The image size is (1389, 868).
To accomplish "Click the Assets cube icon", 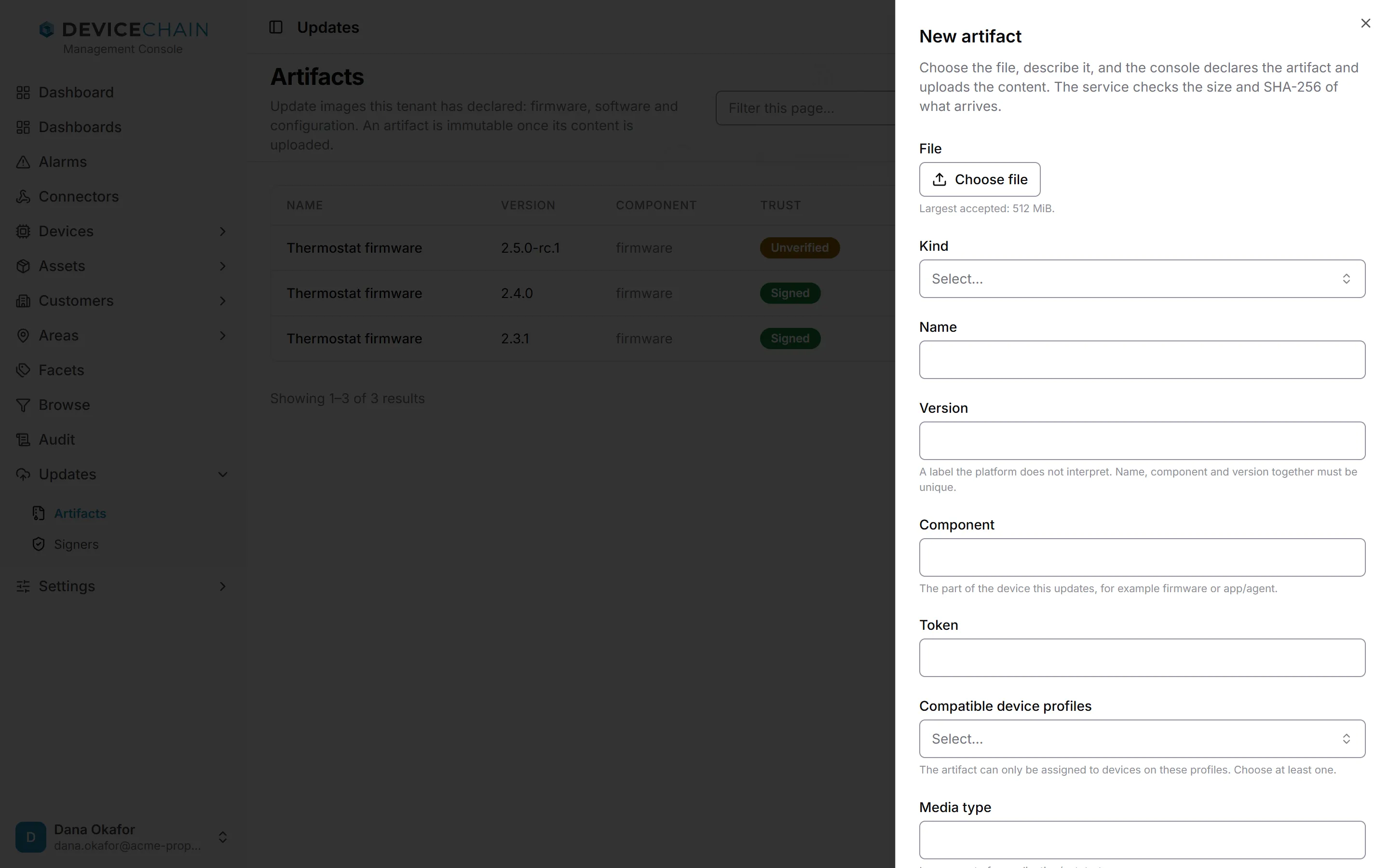I will pyautogui.click(x=23, y=266).
